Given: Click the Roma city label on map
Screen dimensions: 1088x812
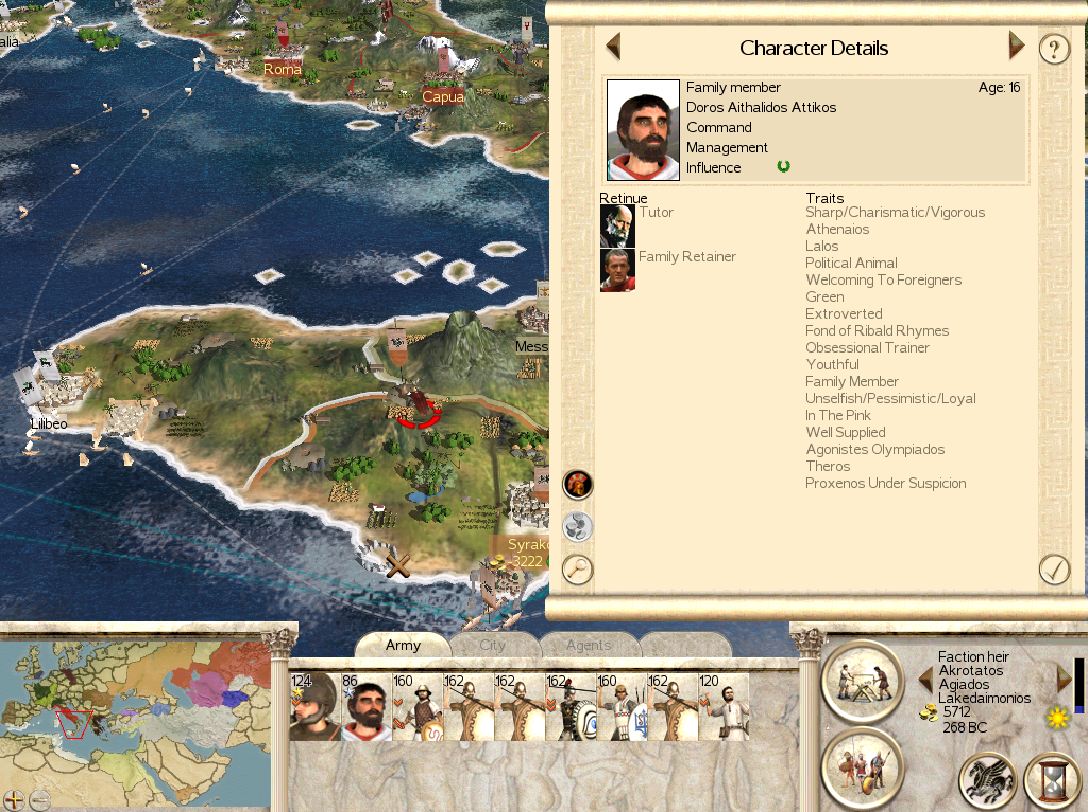Looking at the screenshot, I should coord(282,69).
